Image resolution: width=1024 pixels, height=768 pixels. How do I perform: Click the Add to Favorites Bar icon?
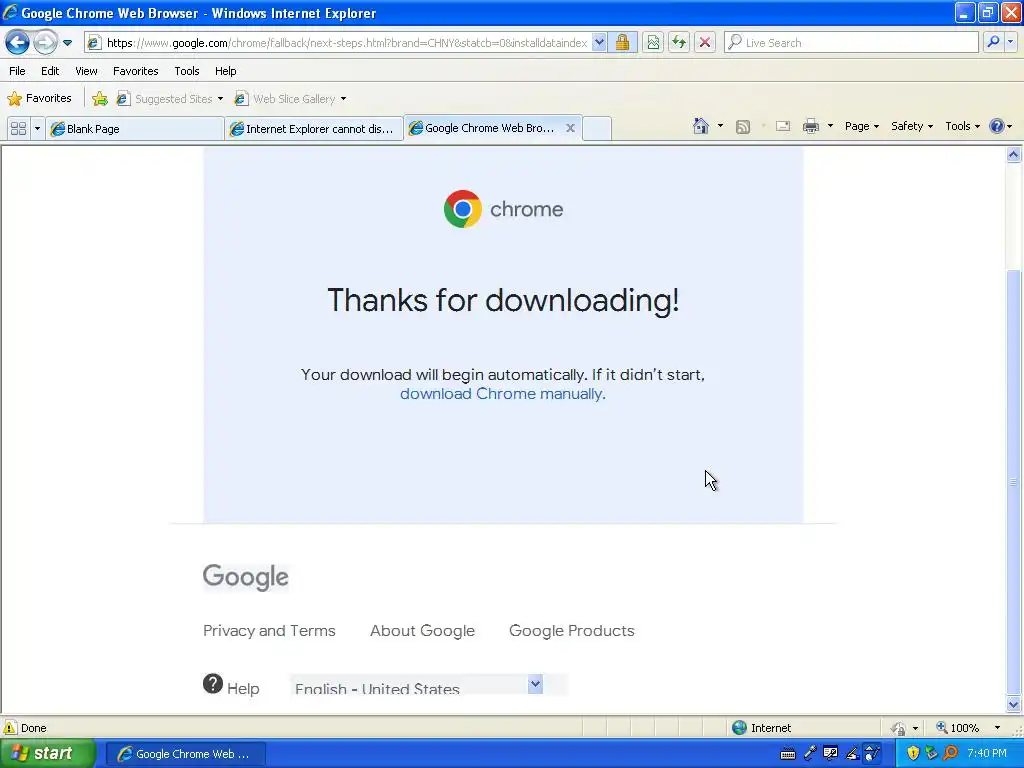(100, 99)
